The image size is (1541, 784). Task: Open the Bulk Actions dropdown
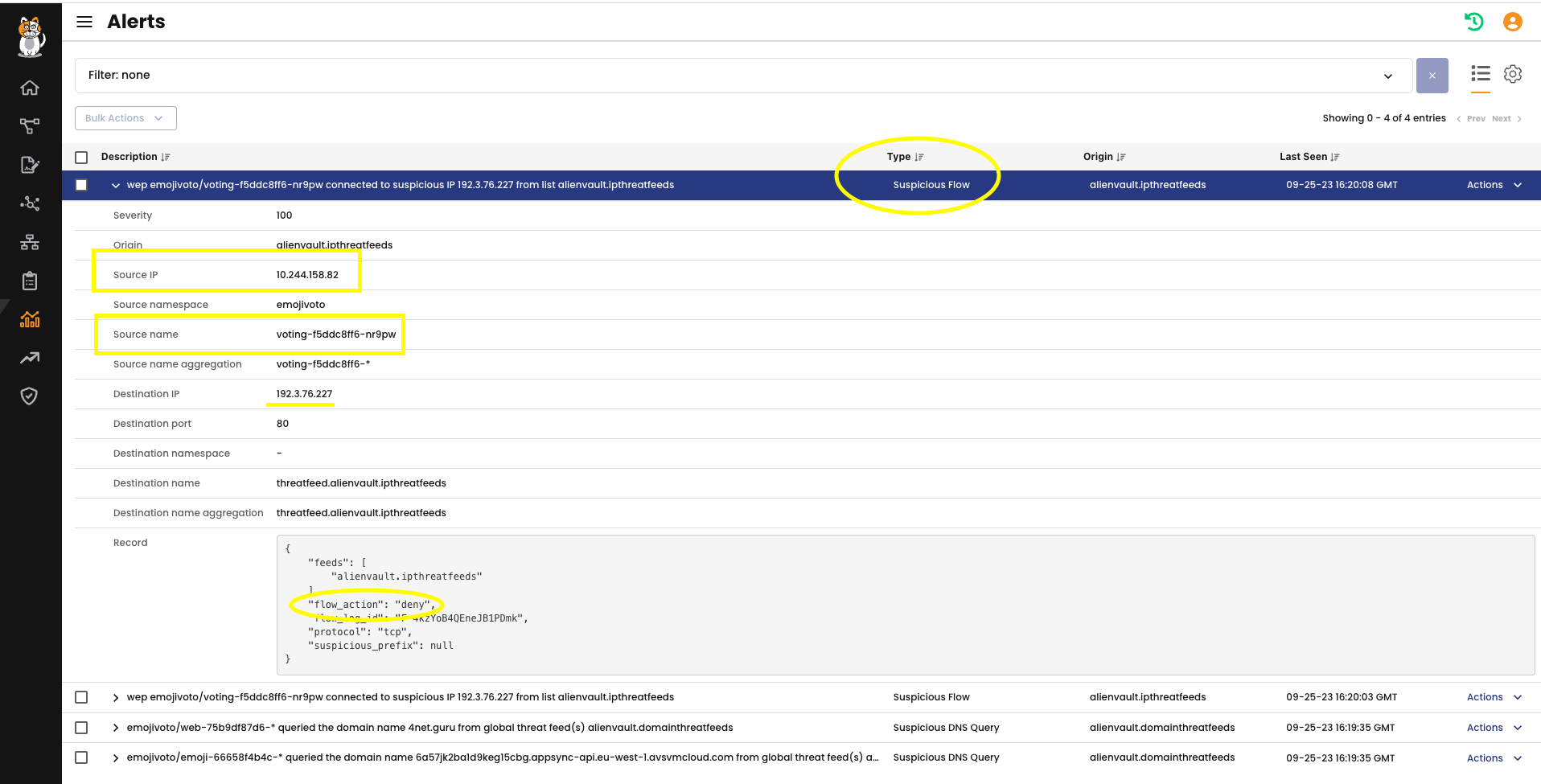125,118
